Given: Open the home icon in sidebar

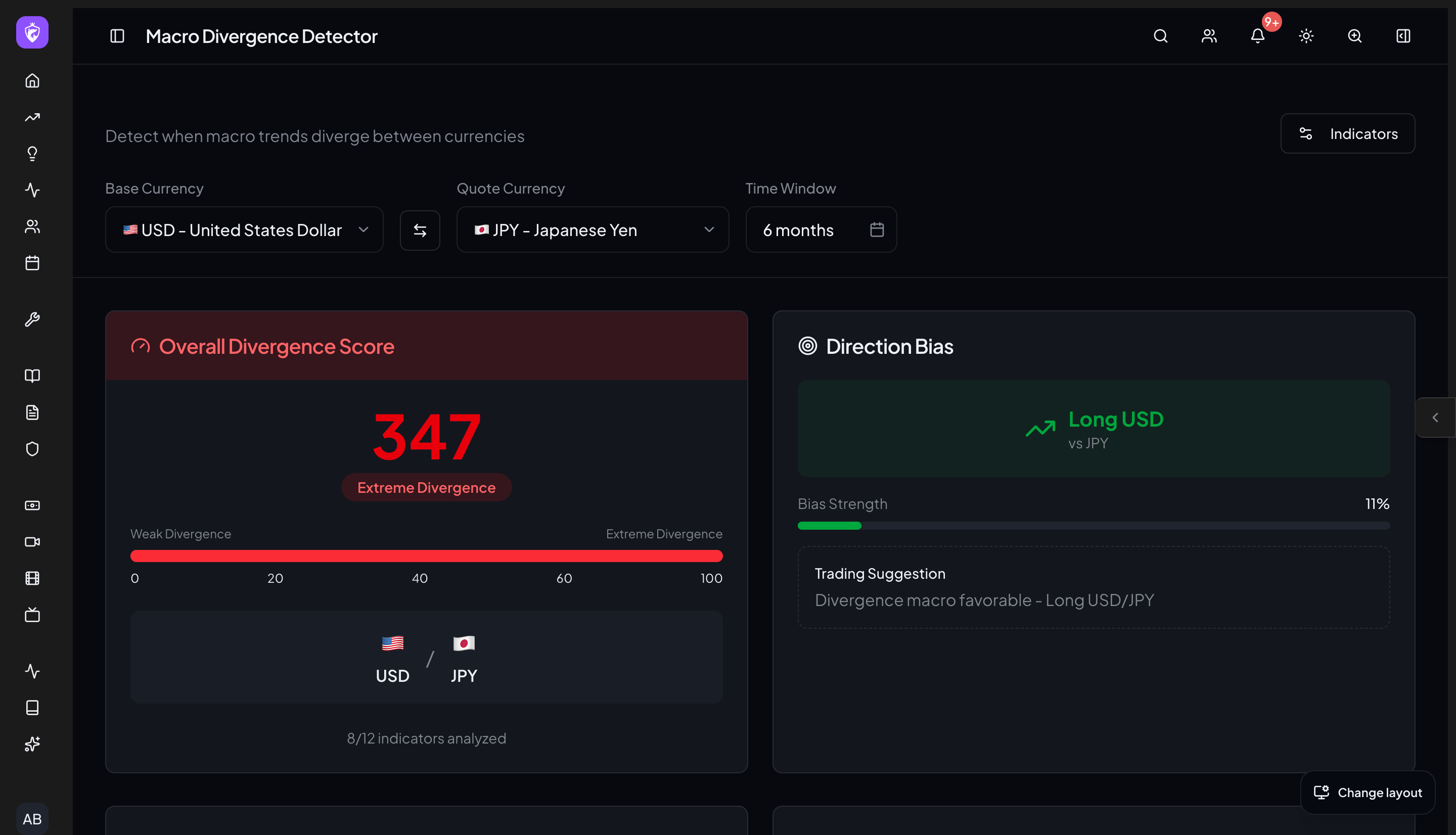Looking at the screenshot, I should coord(32,81).
